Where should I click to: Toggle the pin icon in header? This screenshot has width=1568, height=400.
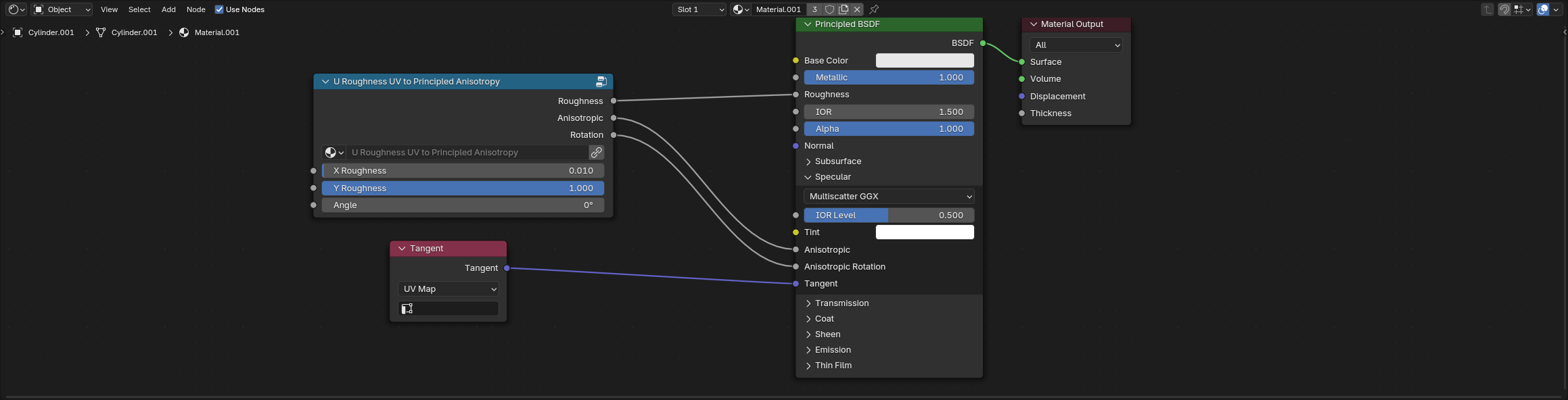874,9
